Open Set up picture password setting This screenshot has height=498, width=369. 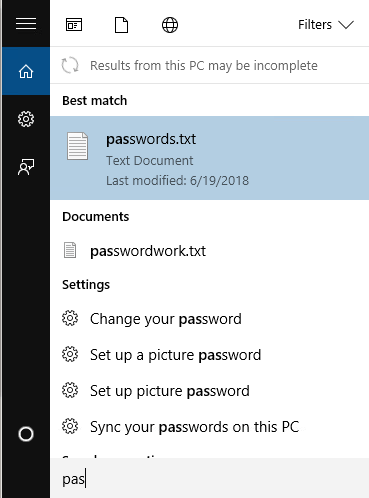(209, 391)
